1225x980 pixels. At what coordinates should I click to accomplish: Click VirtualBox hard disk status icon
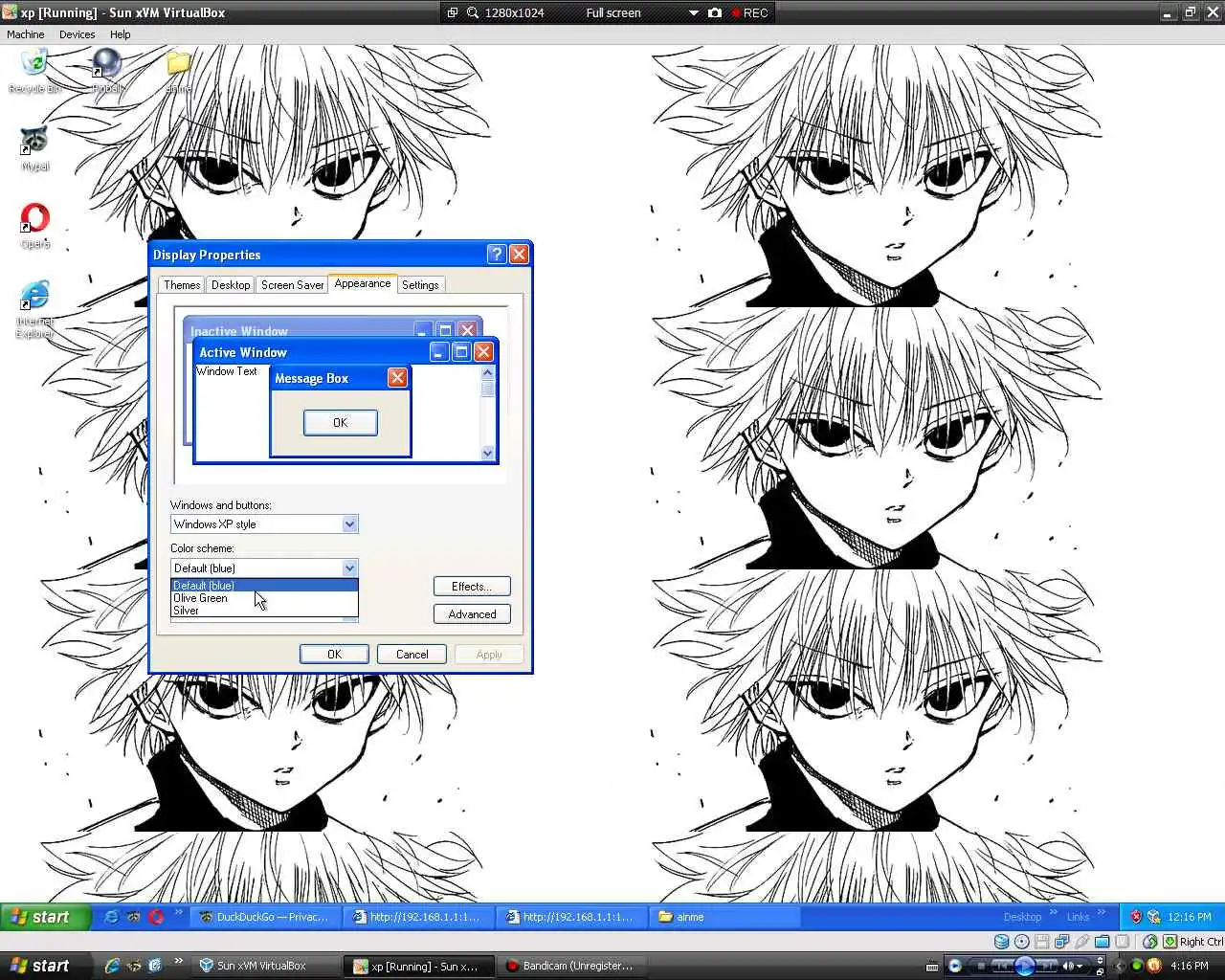coord(1002,942)
